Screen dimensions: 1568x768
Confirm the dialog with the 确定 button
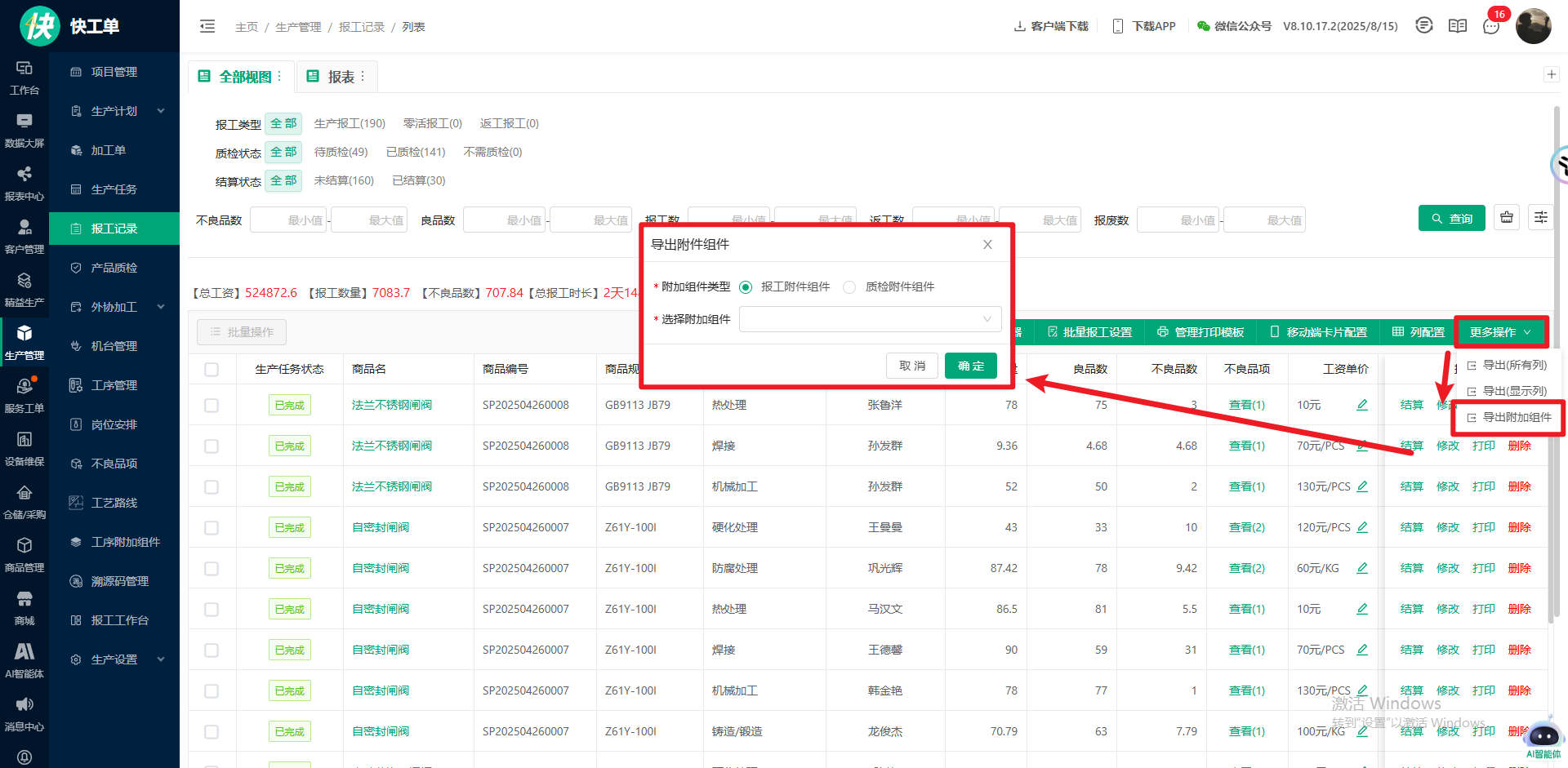tap(970, 366)
